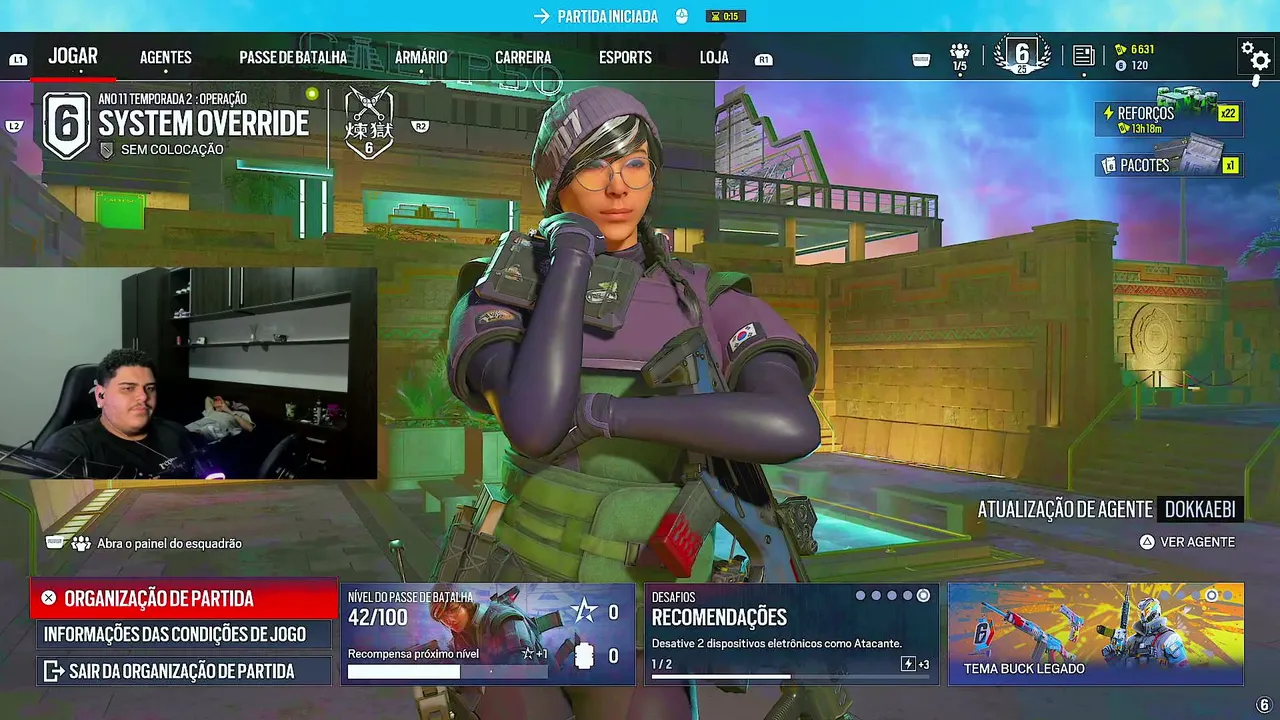Switch to the Carreira tab
Image resolution: width=1280 pixels, height=720 pixels.
pyautogui.click(x=523, y=58)
